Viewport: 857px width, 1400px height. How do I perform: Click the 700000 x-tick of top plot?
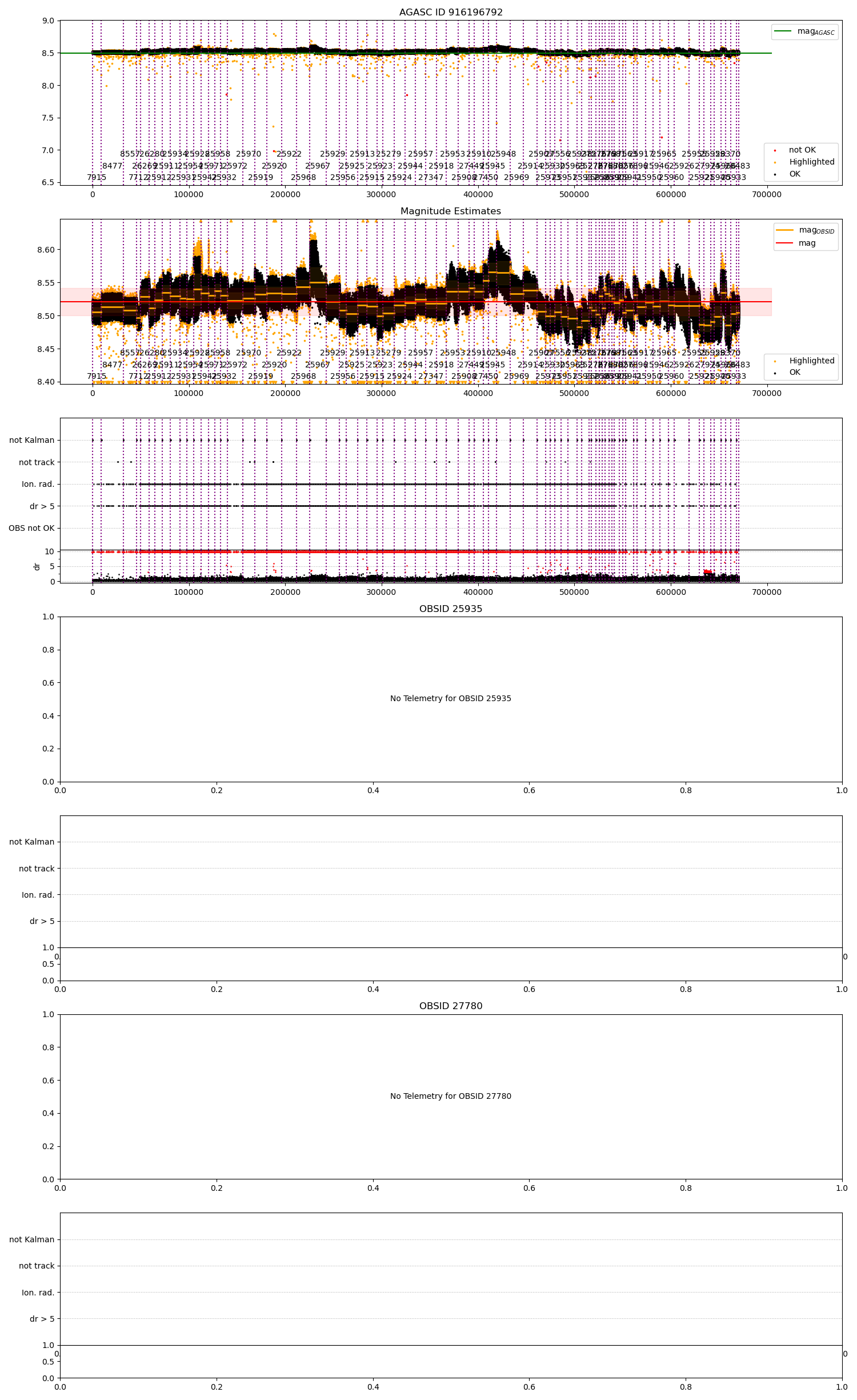tap(767, 194)
